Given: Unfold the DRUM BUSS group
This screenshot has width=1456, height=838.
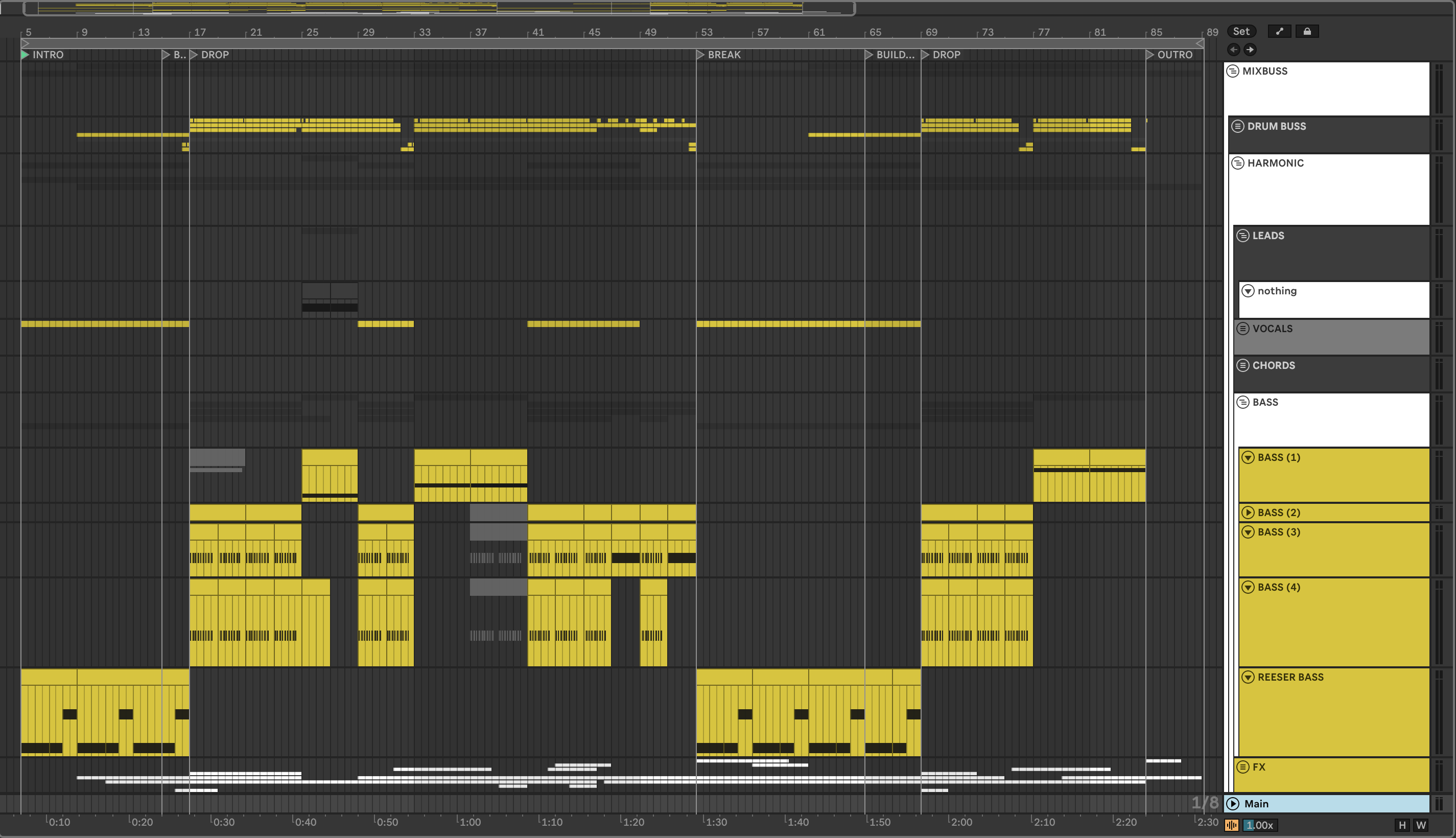Looking at the screenshot, I should point(1238,126).
